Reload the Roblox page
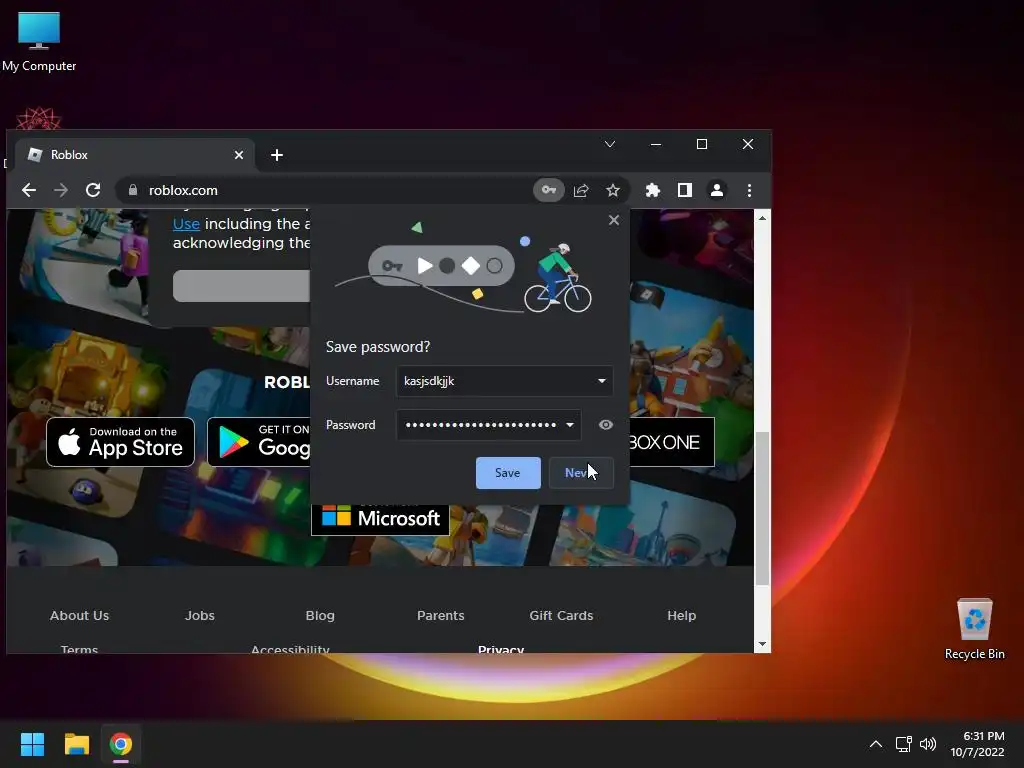Image resolution: width=1024 pixels, height=768 pixels. tap(93, 190)
